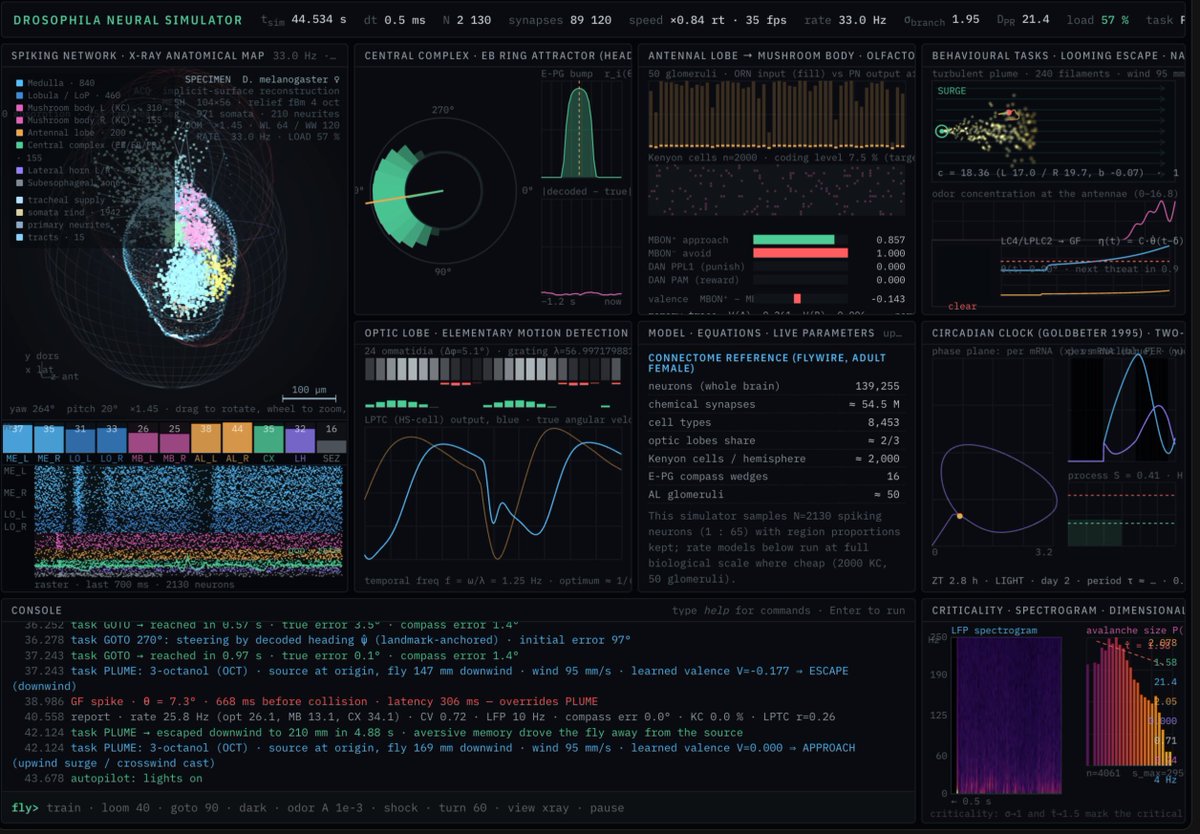Select the Lobula / LoP legend entry

click(70, 95)
